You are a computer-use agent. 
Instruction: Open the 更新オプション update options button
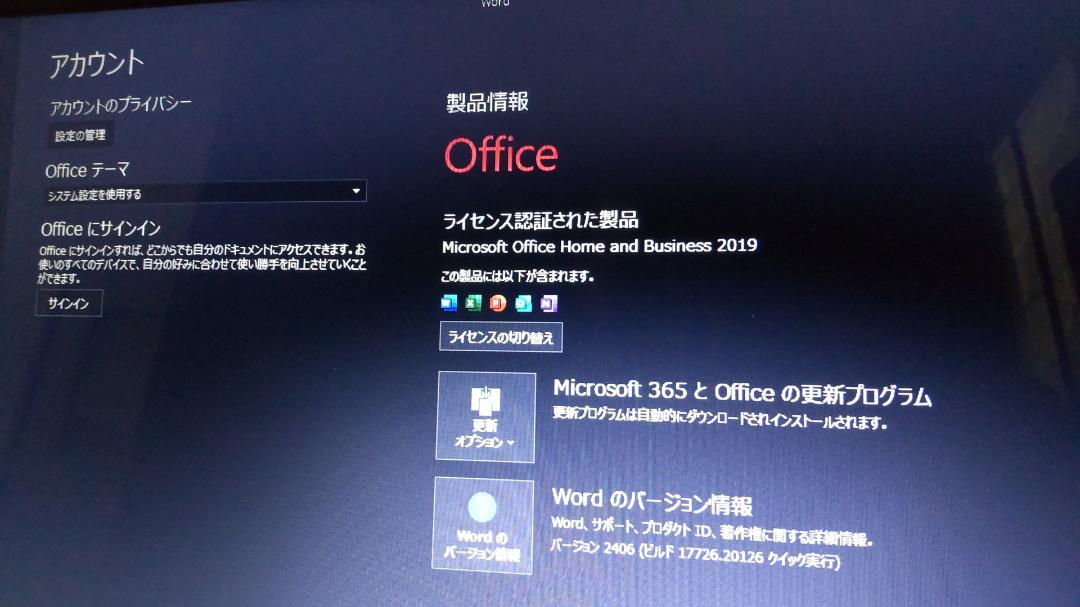486,417
